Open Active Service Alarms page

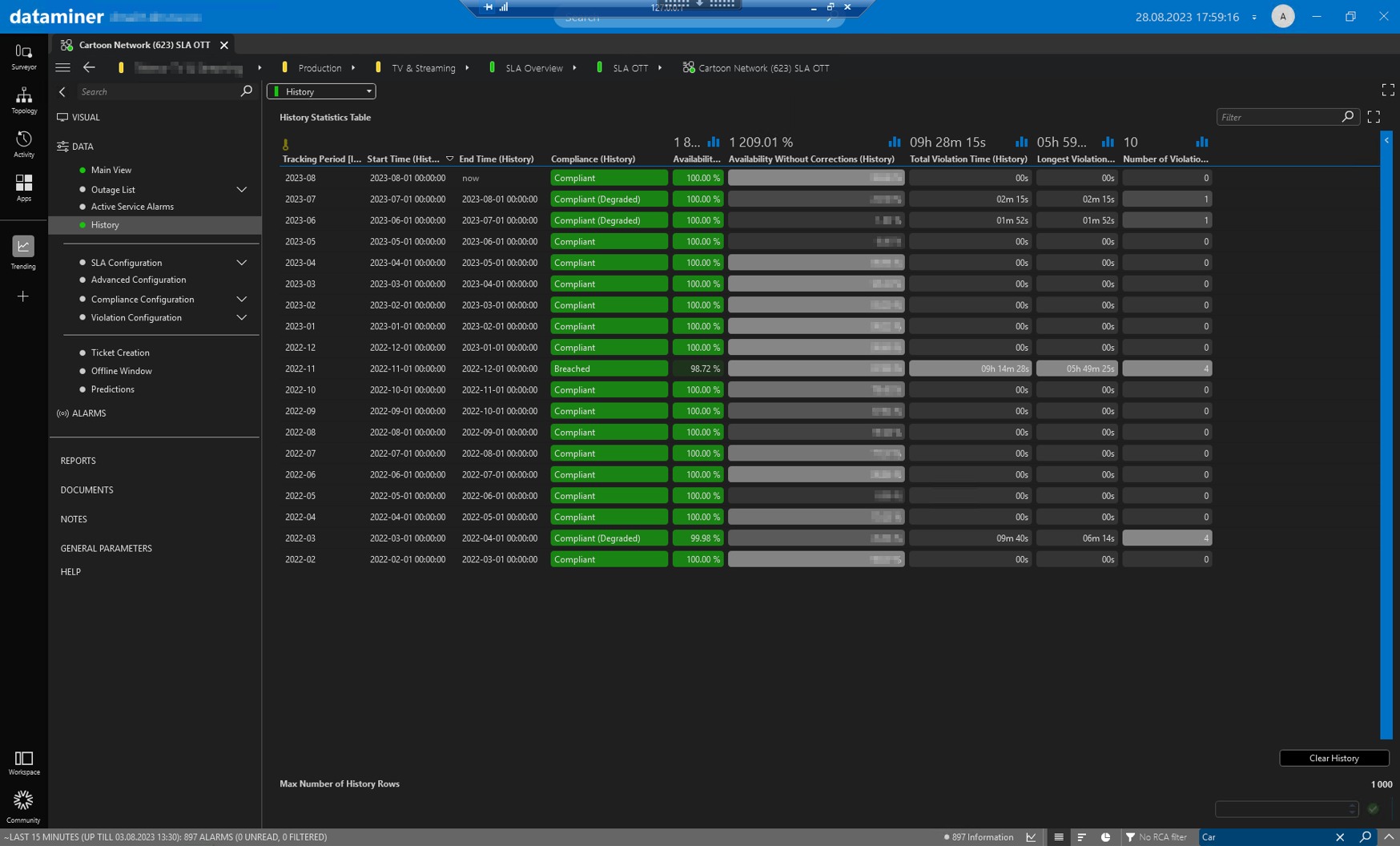coord(132,207)
